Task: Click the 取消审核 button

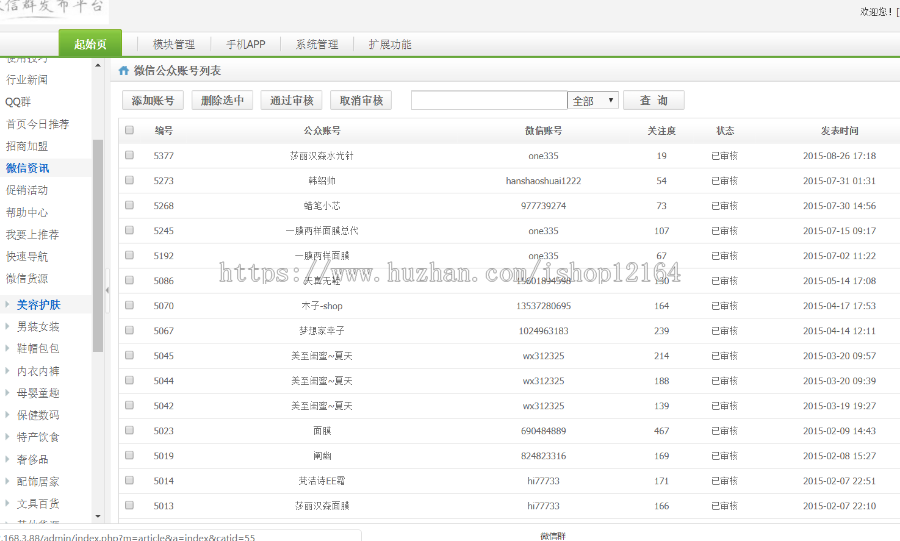Action: 361,100
